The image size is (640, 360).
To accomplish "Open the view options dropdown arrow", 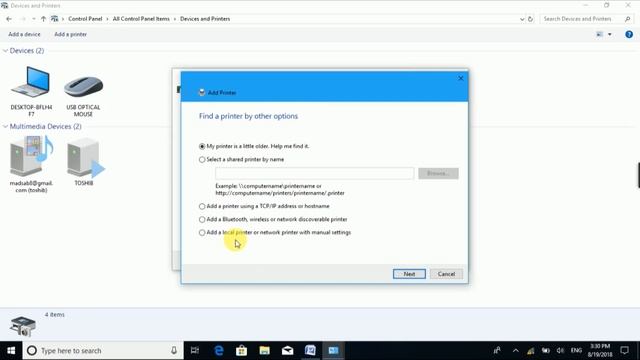I will 609,34.
